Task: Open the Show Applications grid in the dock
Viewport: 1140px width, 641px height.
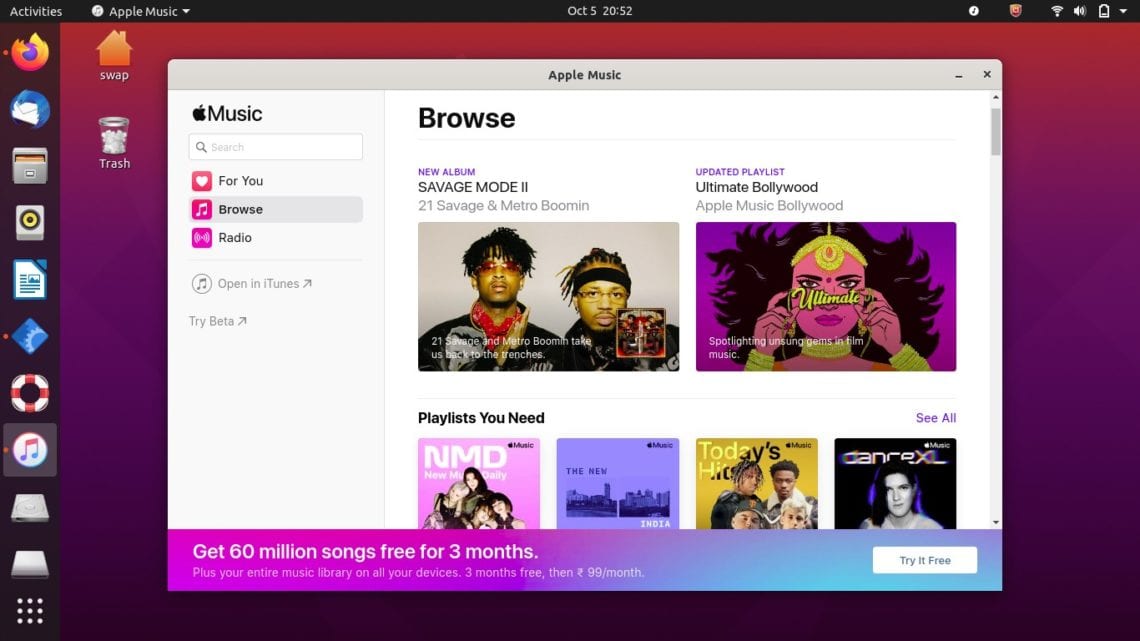Action: [x=29, y=610]
